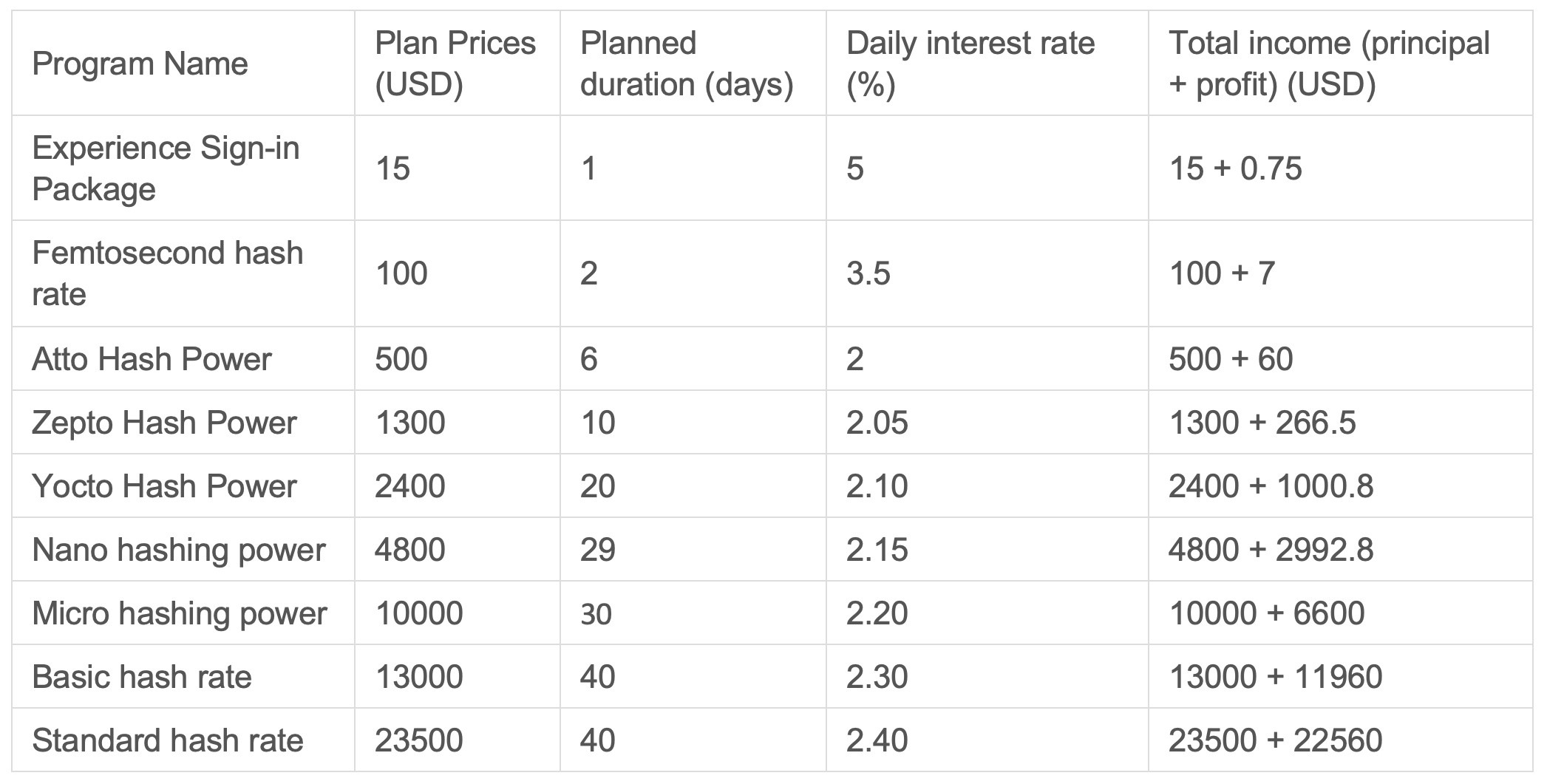Select the 29 days duration cell
Image resolution: width=1547 pixels, height=784 pixels.
click(597, 550)
